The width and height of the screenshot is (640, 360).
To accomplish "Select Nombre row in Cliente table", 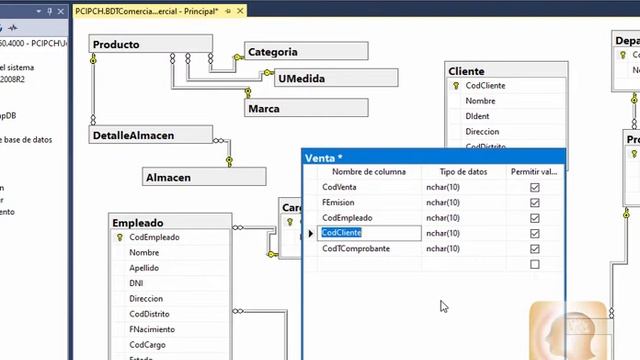I will click(x=506, y=101).
